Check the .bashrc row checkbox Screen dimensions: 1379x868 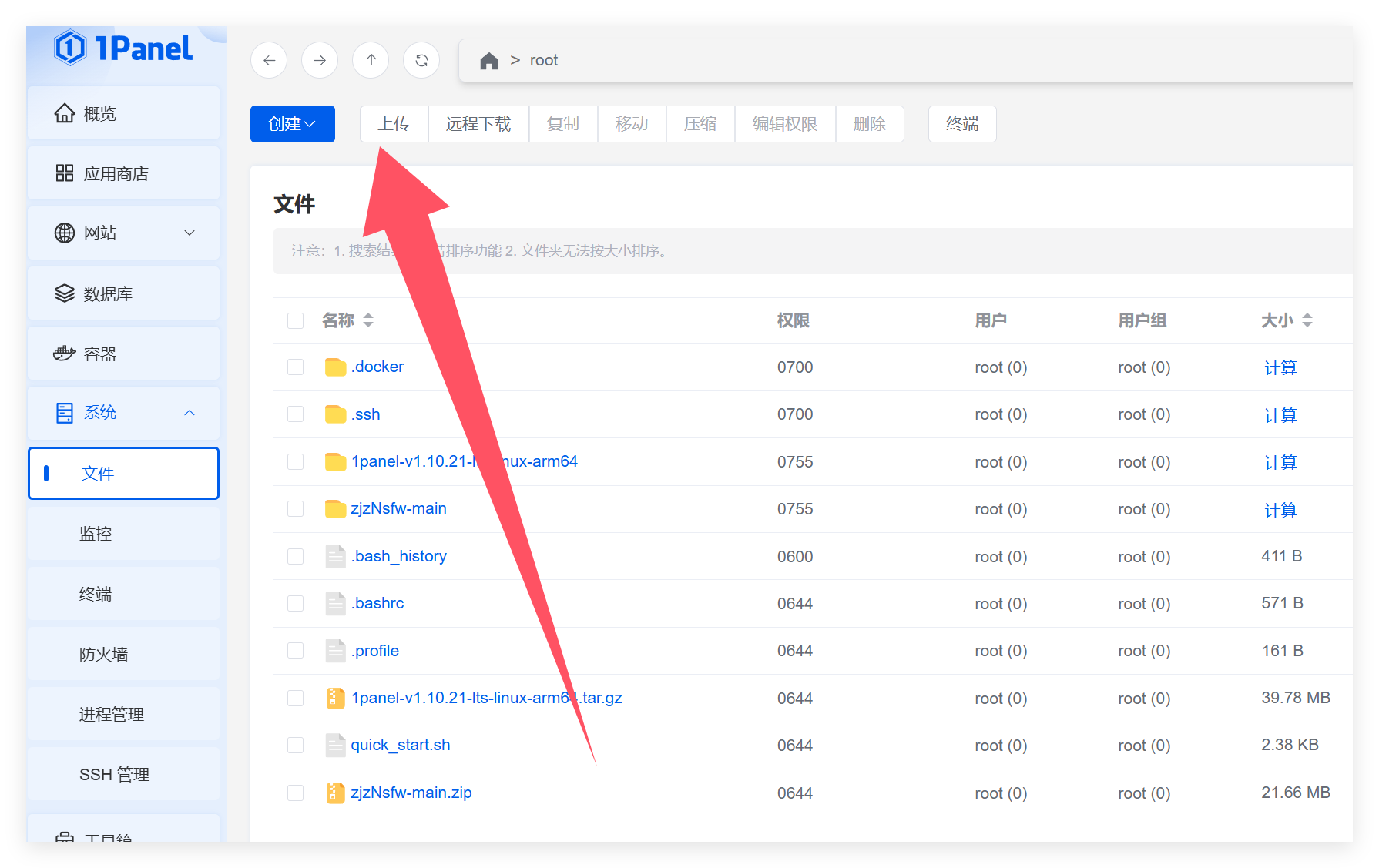(x=295, y=603)
